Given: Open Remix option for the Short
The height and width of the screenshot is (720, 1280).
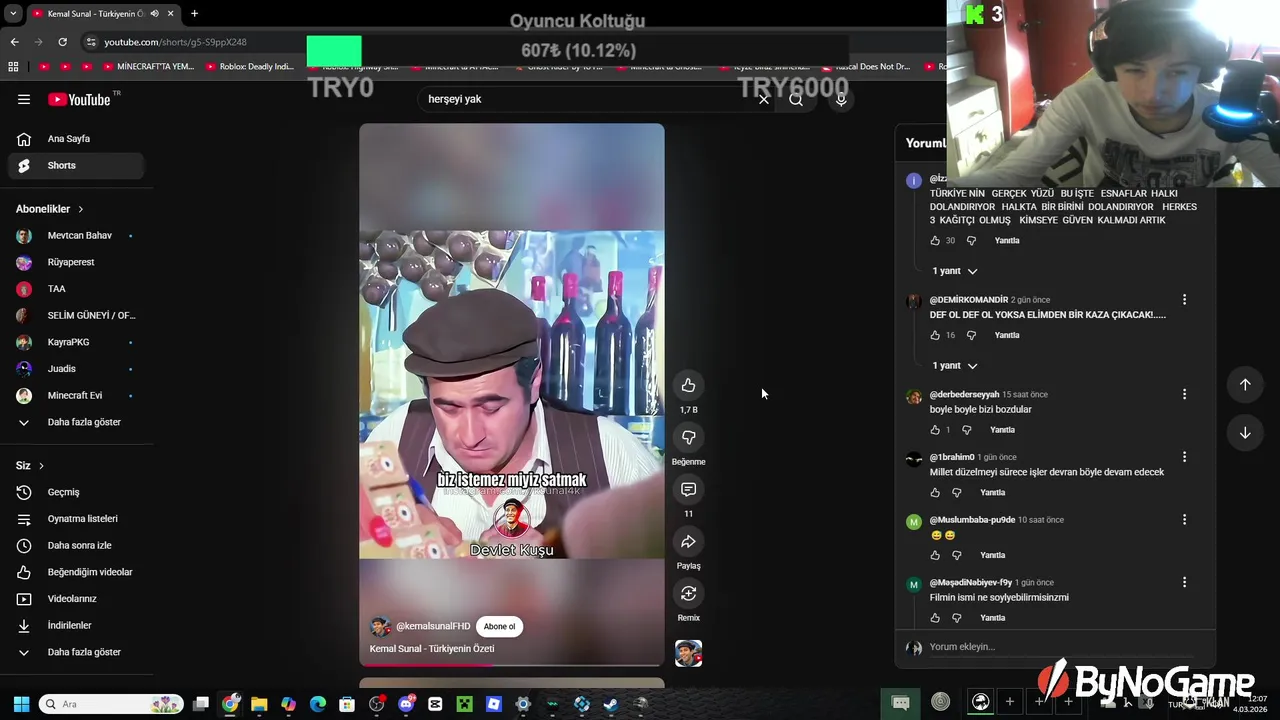Looking at the screenshot, I should click(688, 594).
